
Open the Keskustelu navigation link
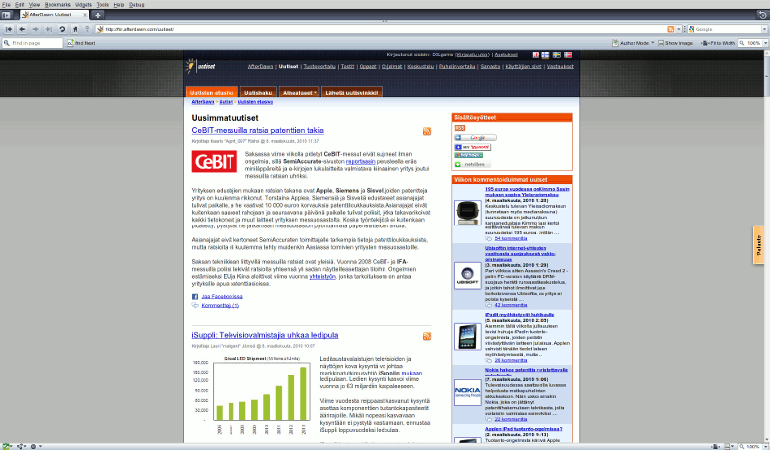pos(421,66)
